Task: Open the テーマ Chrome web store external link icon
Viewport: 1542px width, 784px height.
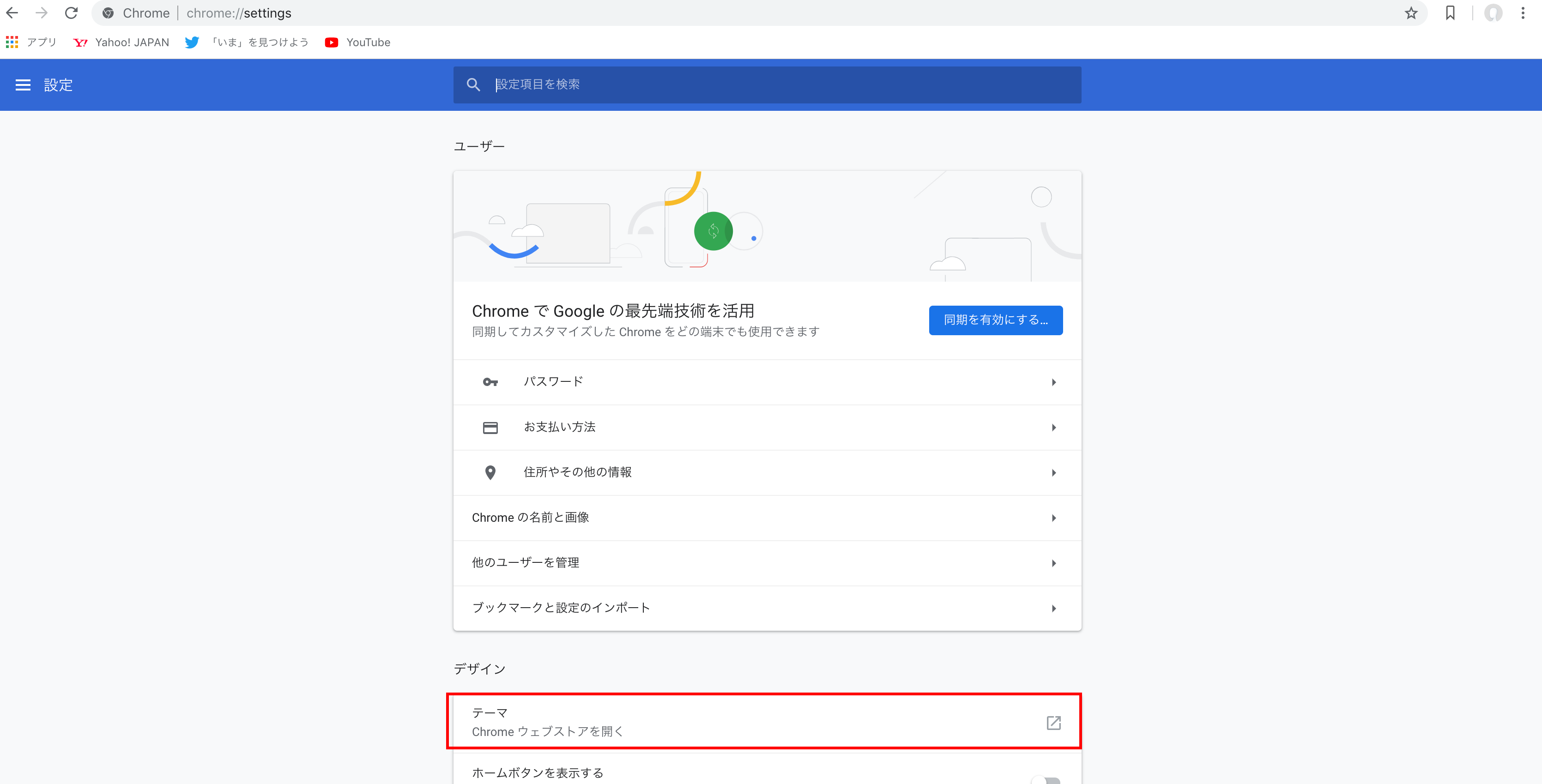Action: click(x=1053, y=723)
